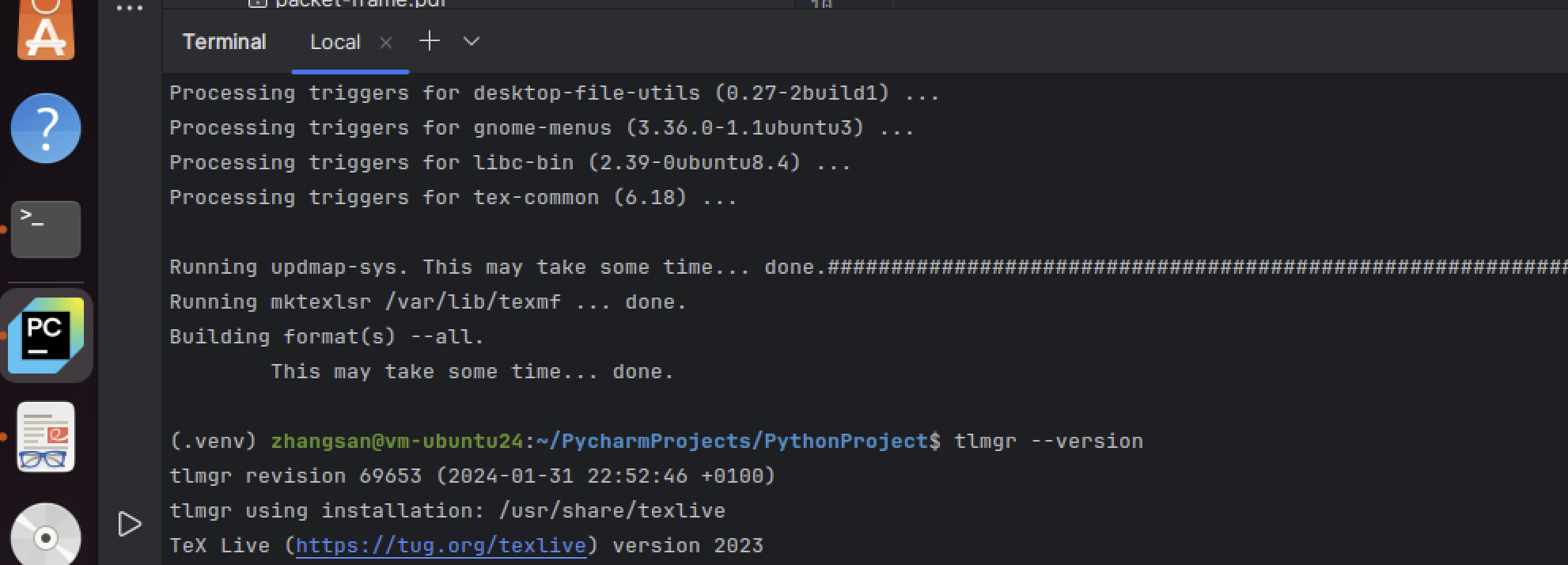
Task: Select the Local terminal tab
Action: [x=335, y=42]
